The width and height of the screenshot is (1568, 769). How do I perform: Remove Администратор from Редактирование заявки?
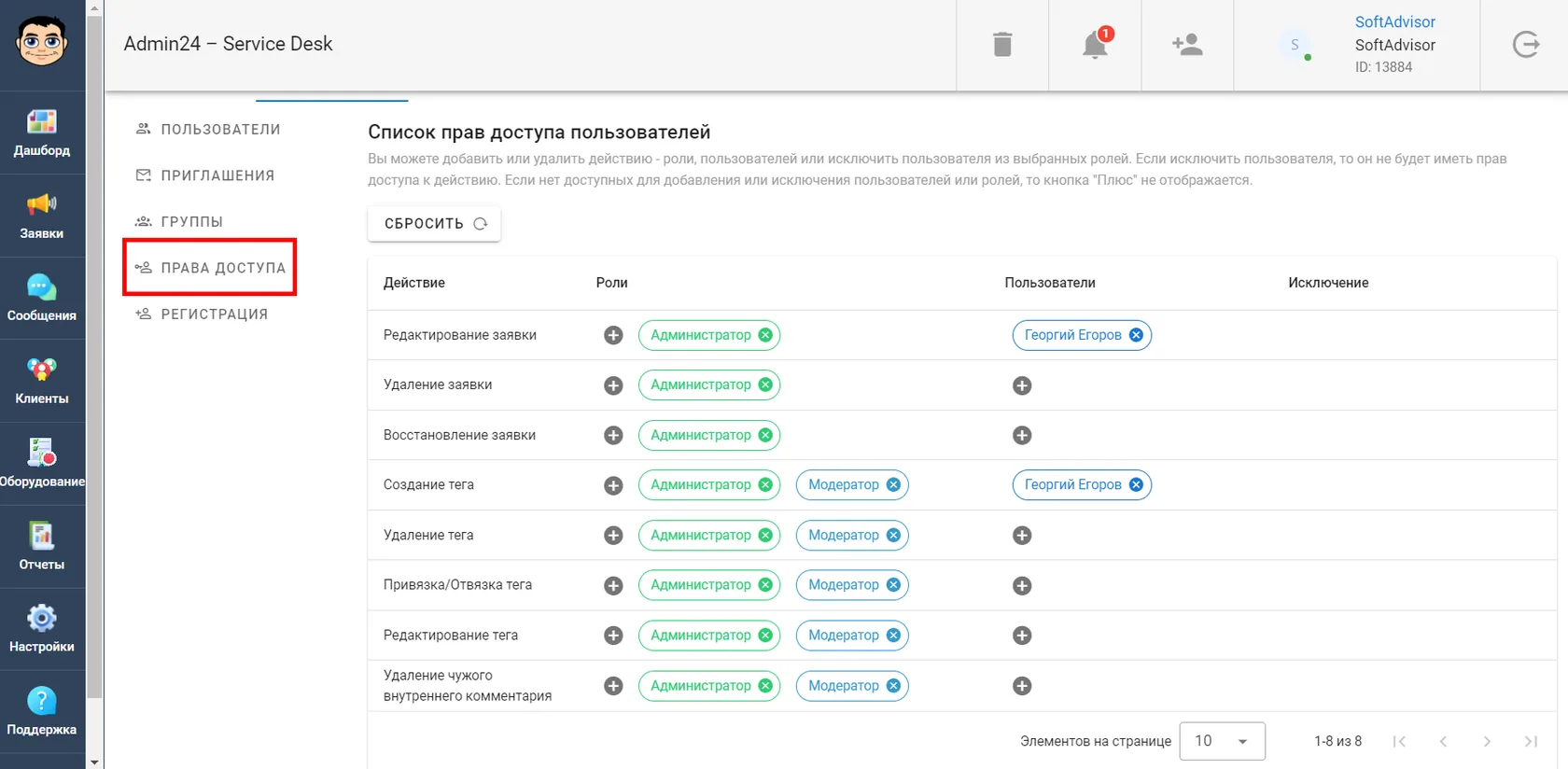click(x=765, y=335)
